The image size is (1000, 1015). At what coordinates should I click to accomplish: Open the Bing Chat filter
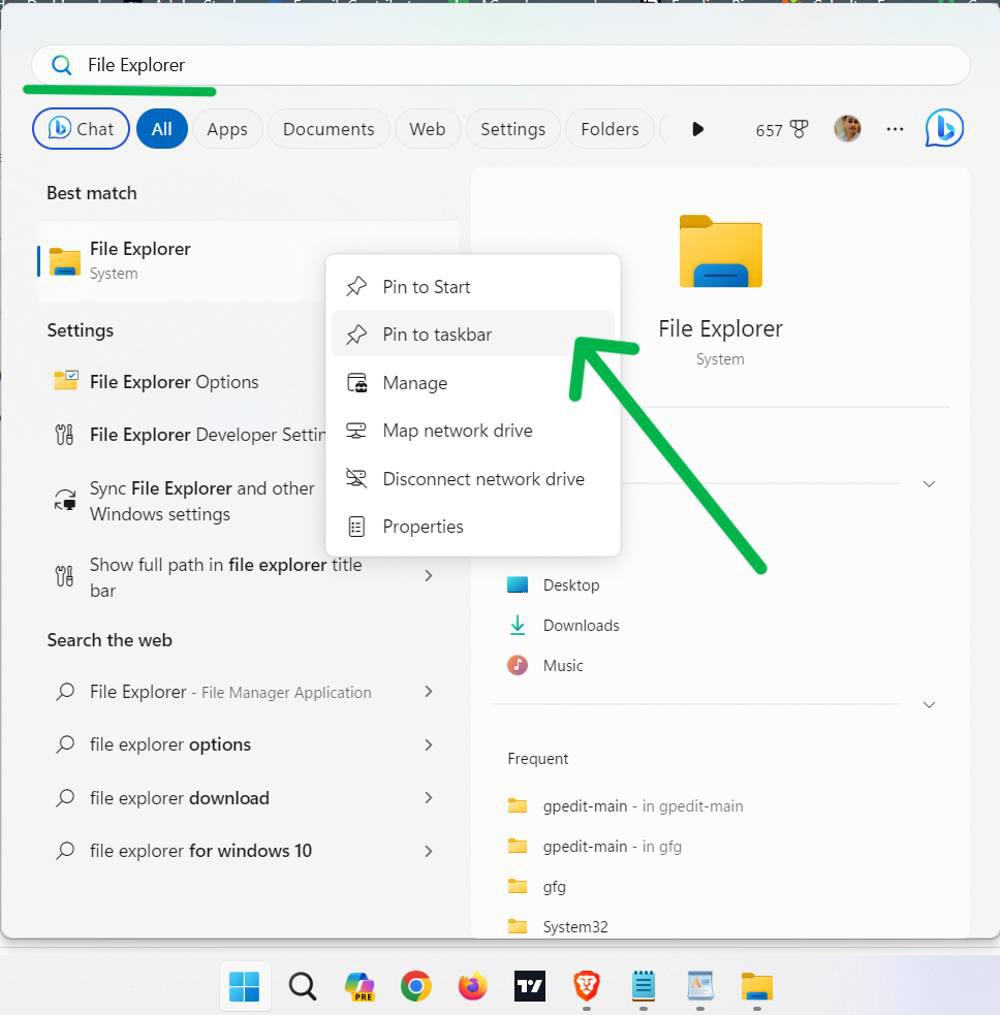click(81, 129)
